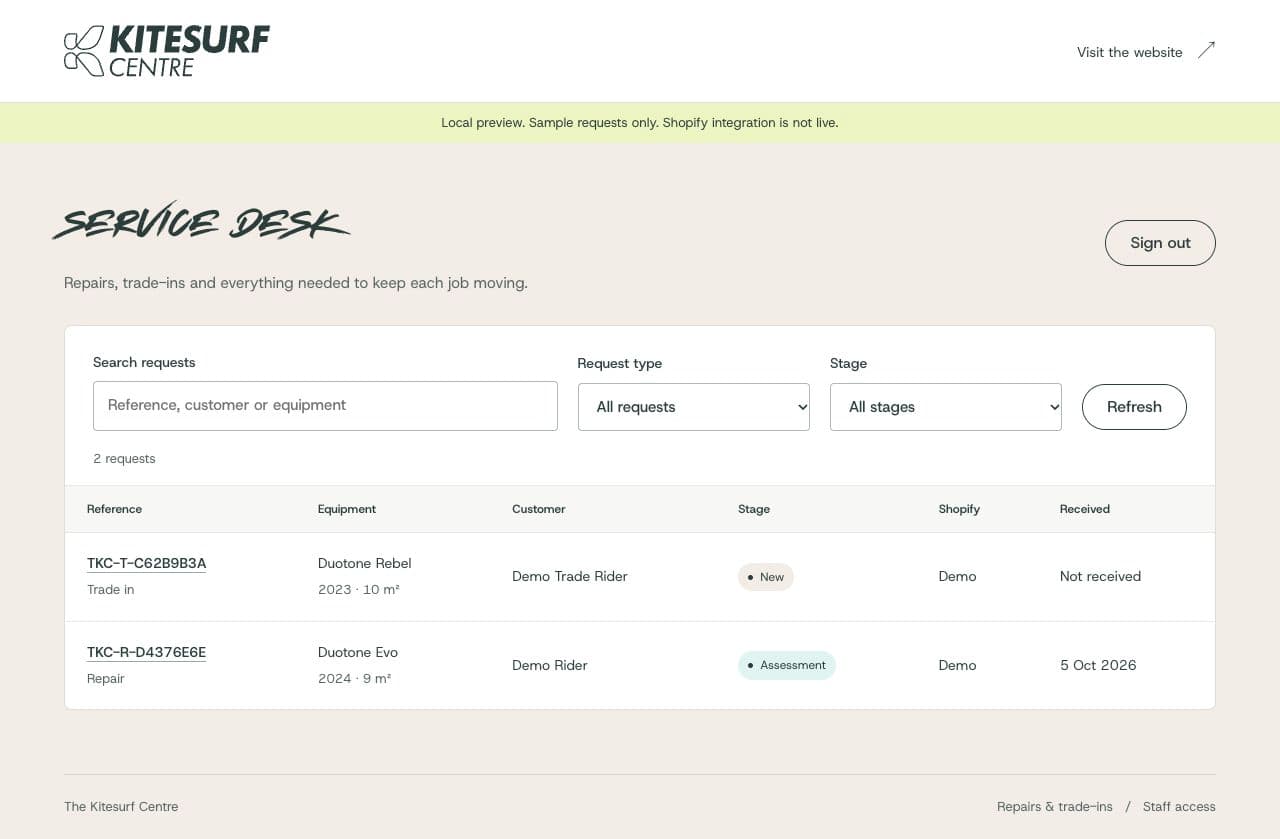Click the Demo Shopify cell in repair row
The width and height of the screenshot is (1280, 839).
click(957, 665)
